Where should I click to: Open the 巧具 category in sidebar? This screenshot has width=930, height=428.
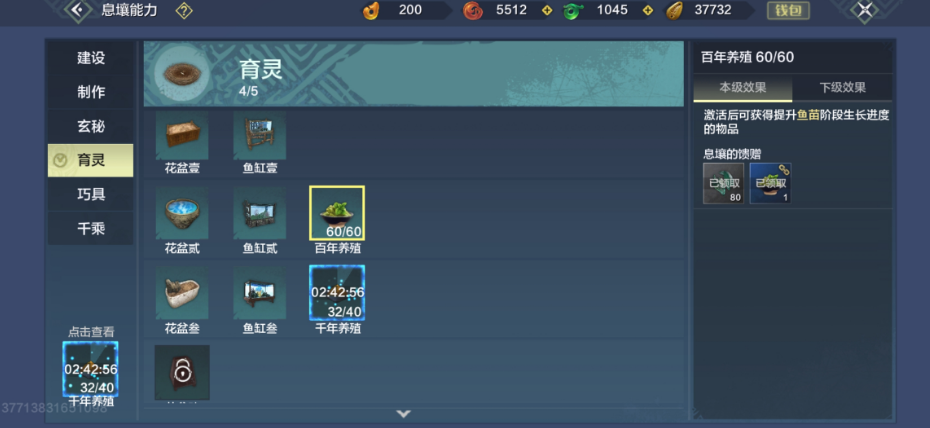(x=91, y=194)
